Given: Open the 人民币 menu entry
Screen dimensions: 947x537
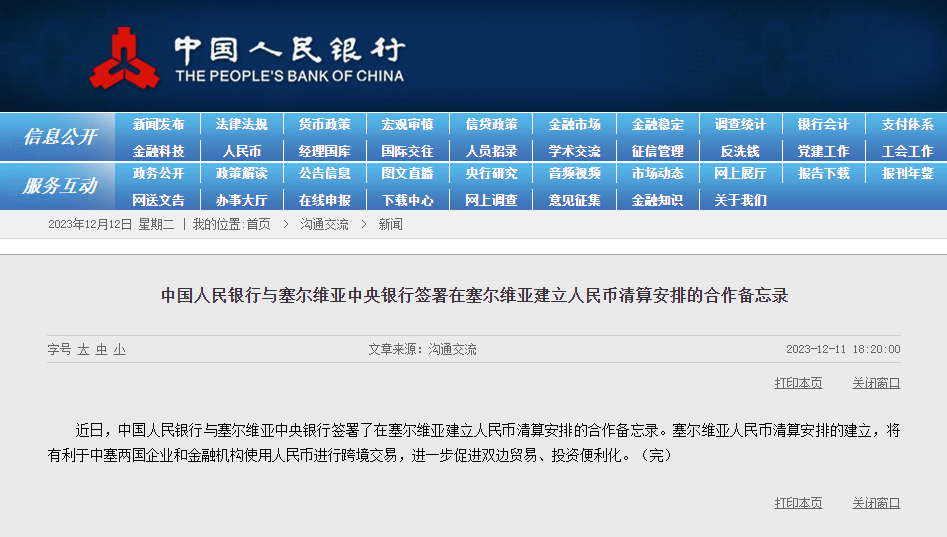Looking at the screenshot, I should [x=241, y=151].
